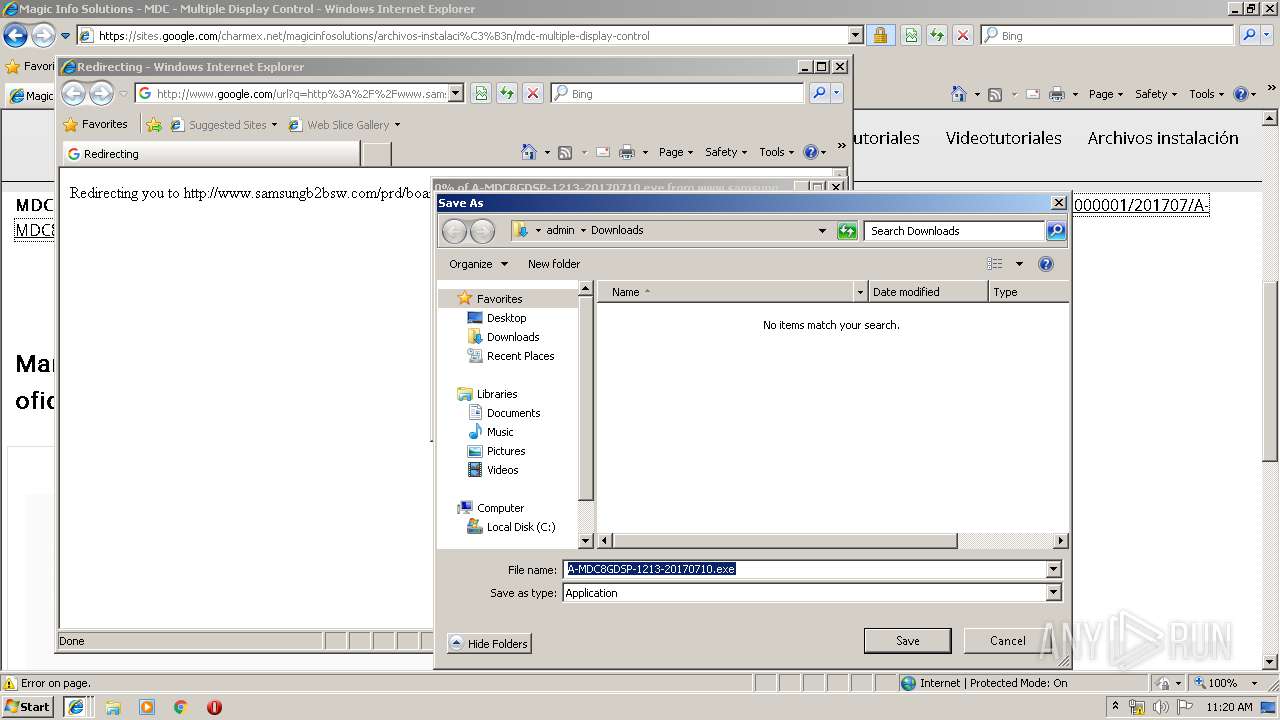
Task: Open Tools menu in Redirecting window
Action: tap(776, 152)
